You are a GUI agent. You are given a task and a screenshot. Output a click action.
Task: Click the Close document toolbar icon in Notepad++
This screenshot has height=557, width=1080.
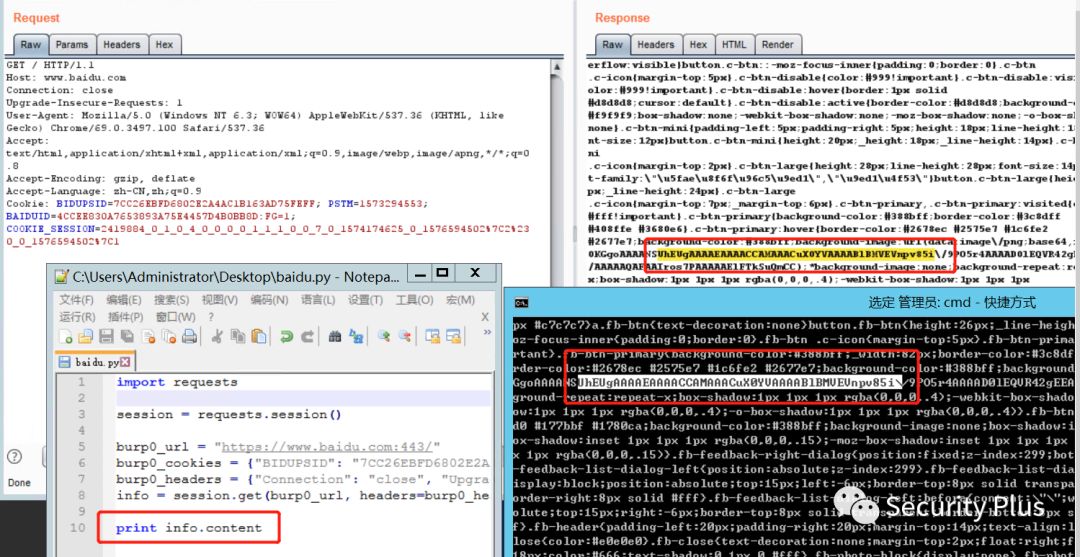[x=149, y=336]
